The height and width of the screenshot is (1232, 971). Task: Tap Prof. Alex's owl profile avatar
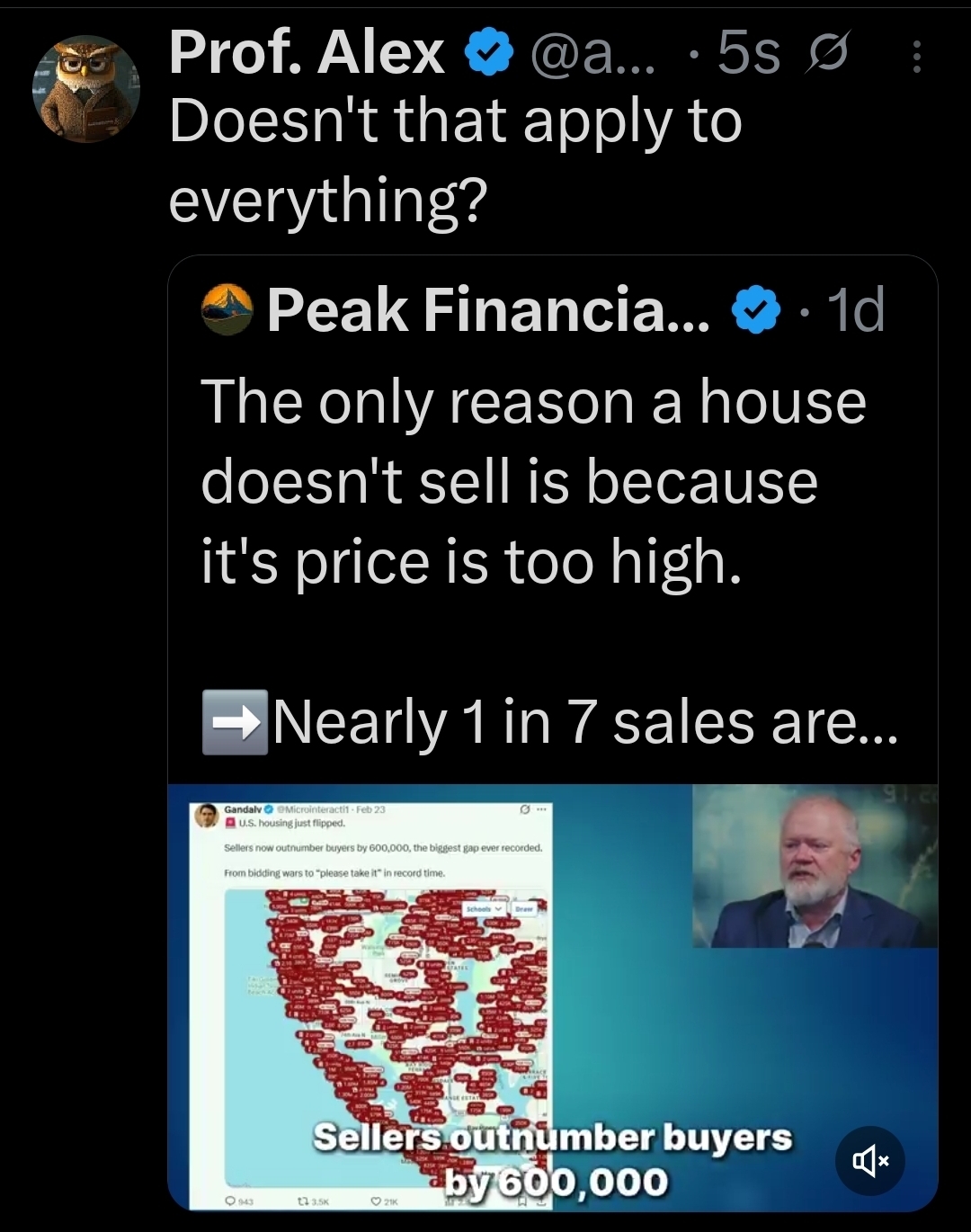(85, 88)
